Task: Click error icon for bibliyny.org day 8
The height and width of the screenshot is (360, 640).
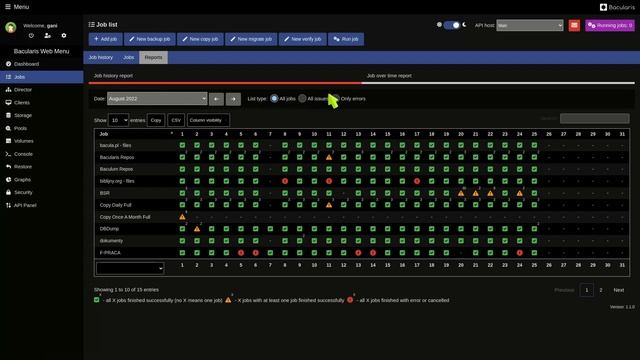Action: click(285, 181)
